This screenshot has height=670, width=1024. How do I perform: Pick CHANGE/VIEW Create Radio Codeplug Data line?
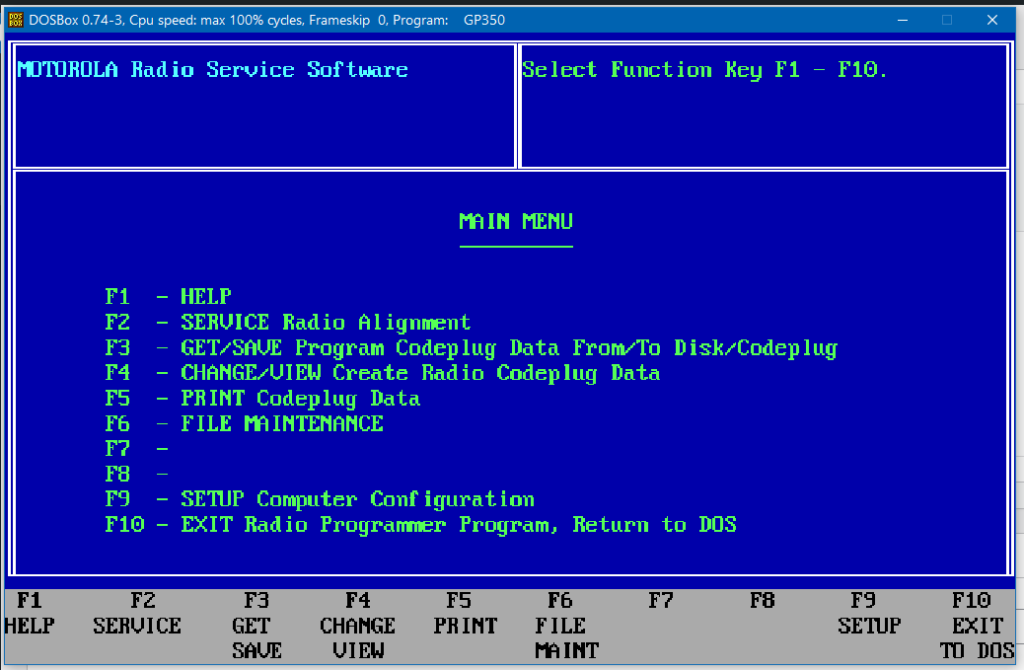point(383,373)
